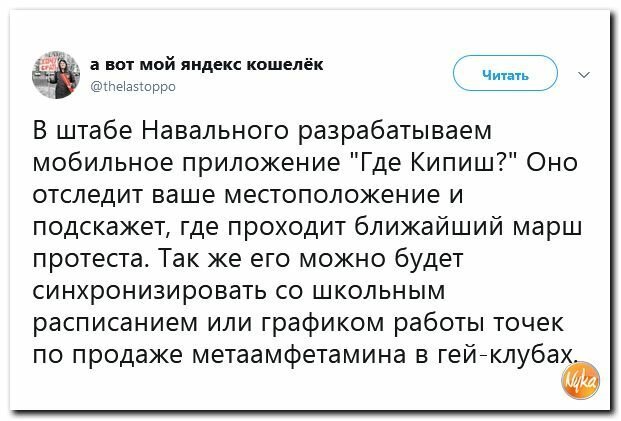Click the orange Nyka watermark logo
621x421 pixels.
(x=581, y=380)
